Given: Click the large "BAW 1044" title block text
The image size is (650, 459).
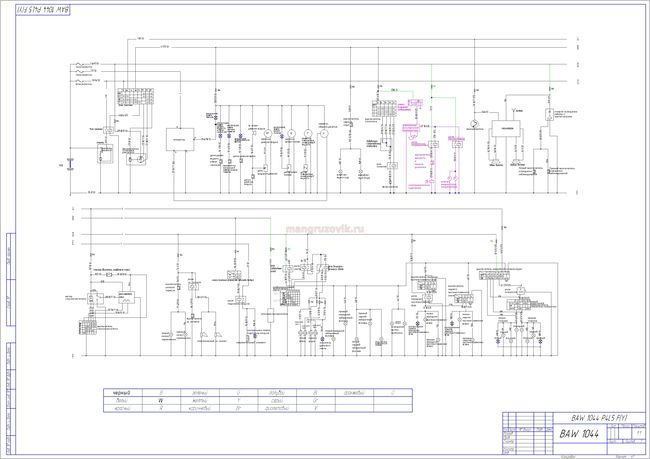Looking at the screenshot, I should pyautogui.click(x=579, y=434).
